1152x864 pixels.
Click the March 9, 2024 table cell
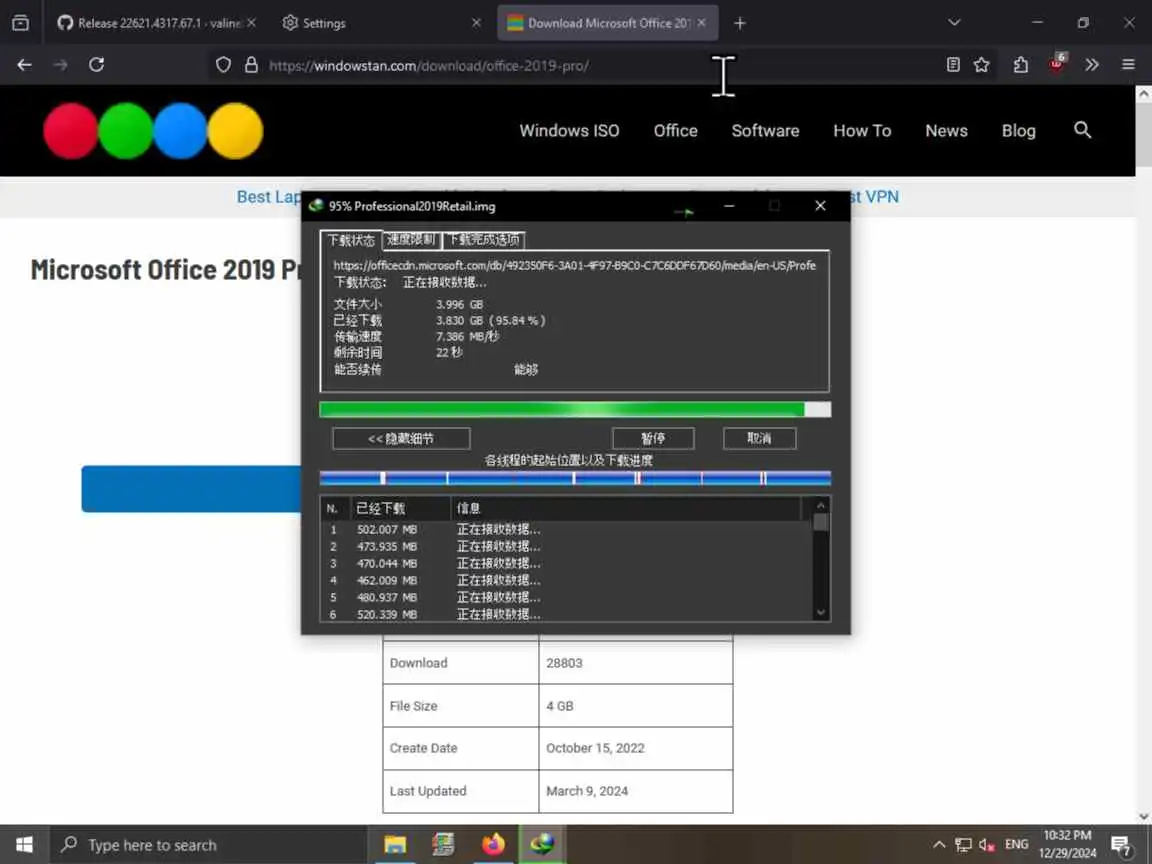636,791
